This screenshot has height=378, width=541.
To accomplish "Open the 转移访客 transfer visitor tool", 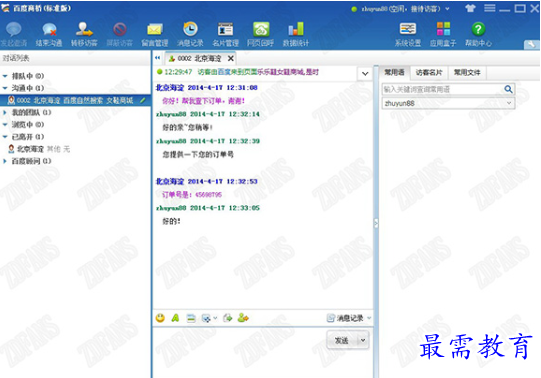I will tap(84, 34).
